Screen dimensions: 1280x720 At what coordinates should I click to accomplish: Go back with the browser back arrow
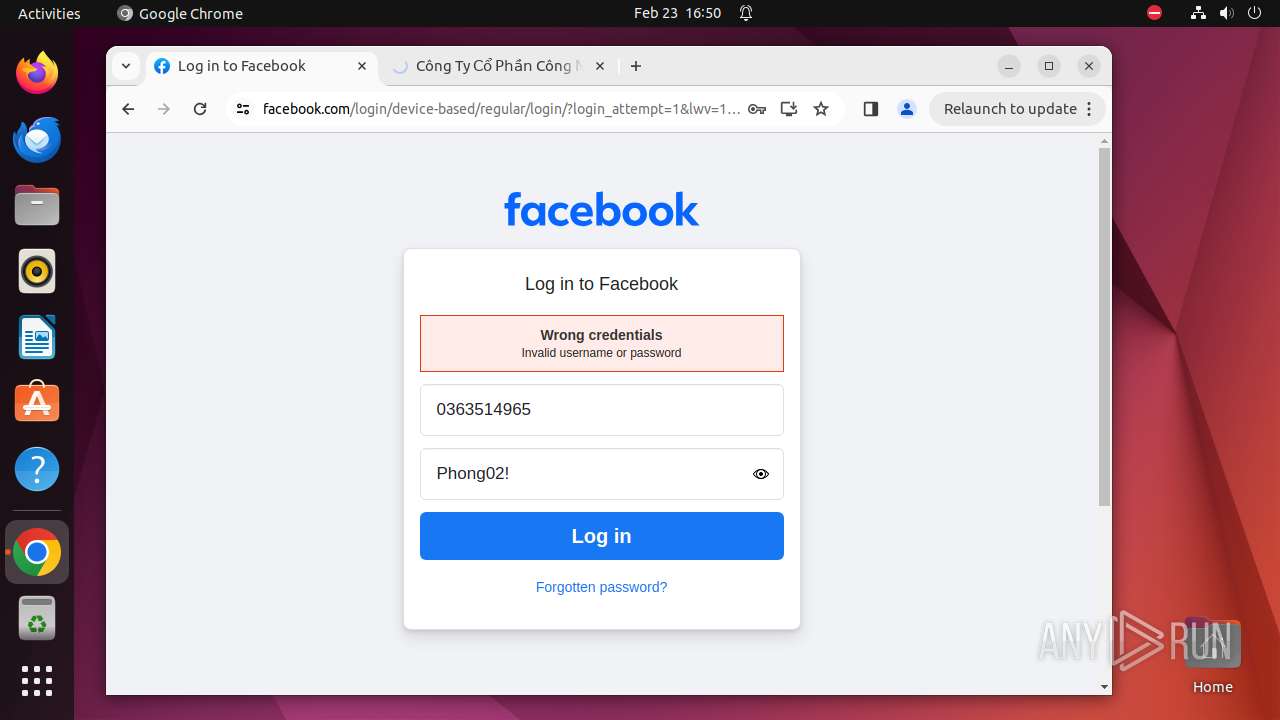pyautogui.click(x=128, y=109)
